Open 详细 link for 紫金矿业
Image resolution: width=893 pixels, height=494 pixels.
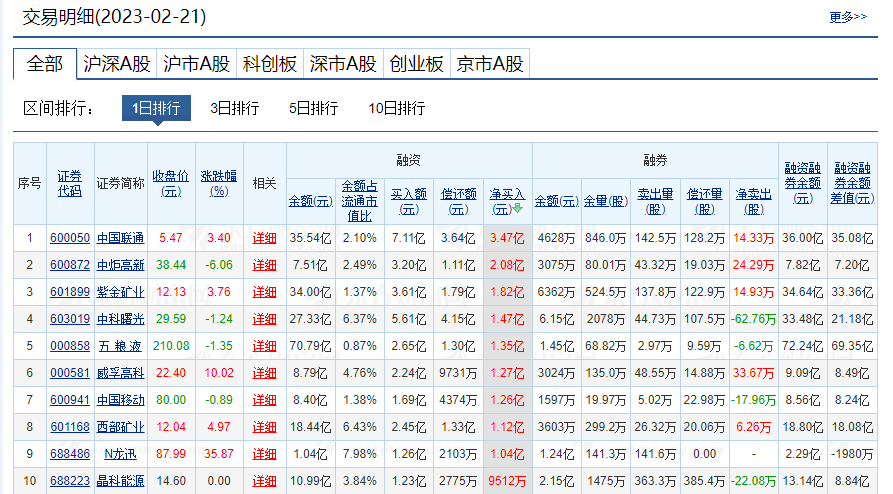[264, 292]
